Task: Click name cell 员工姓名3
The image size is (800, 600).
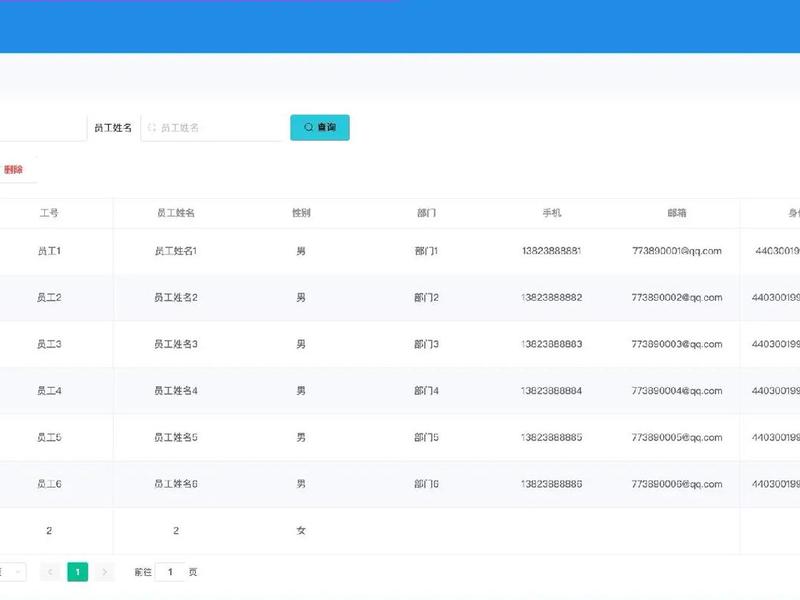Action: 176,344
